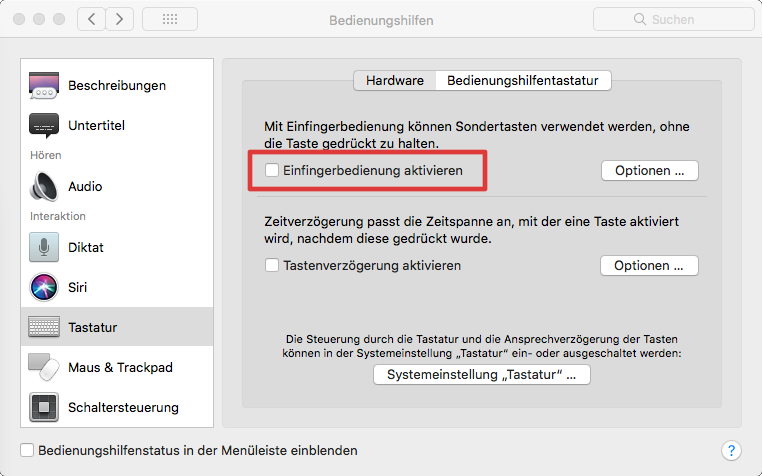Open Optionen for Einfingerbedienung
The height and width of the screenshot is (476, 763).
tap(650, 171)
